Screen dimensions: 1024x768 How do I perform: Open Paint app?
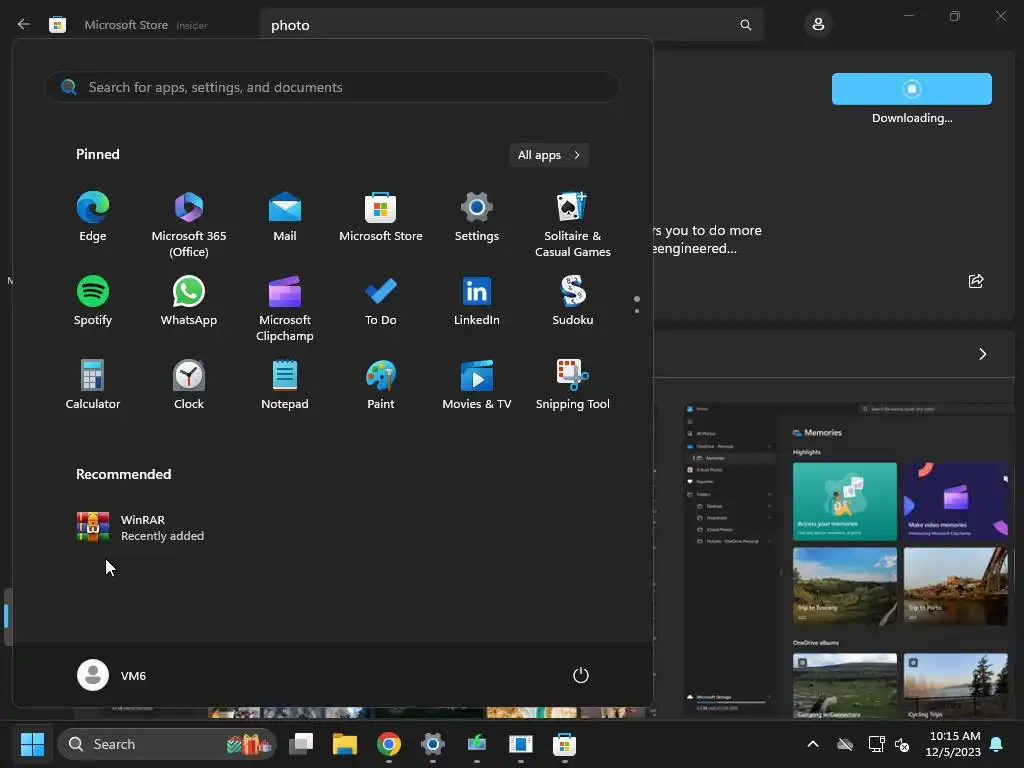click(381, 385)
